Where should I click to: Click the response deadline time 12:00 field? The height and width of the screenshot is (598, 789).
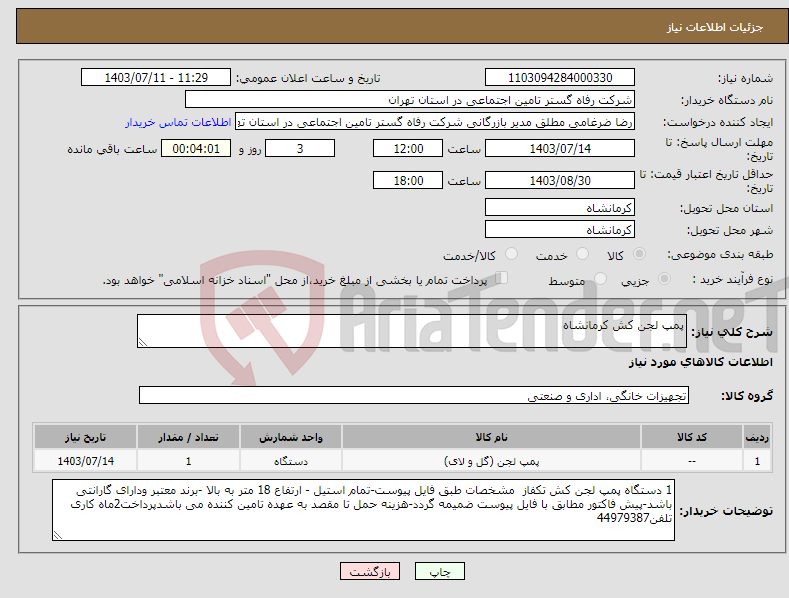(408, 148)
